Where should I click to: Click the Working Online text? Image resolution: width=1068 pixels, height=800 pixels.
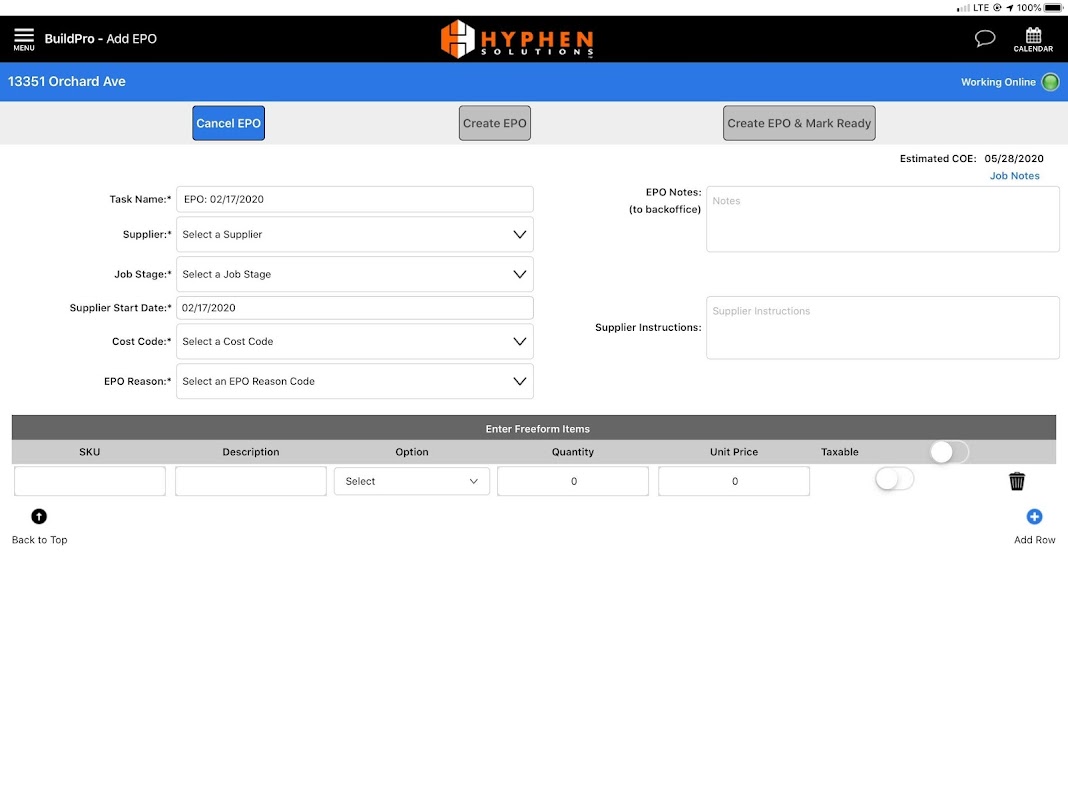click(x=998, y=82)
